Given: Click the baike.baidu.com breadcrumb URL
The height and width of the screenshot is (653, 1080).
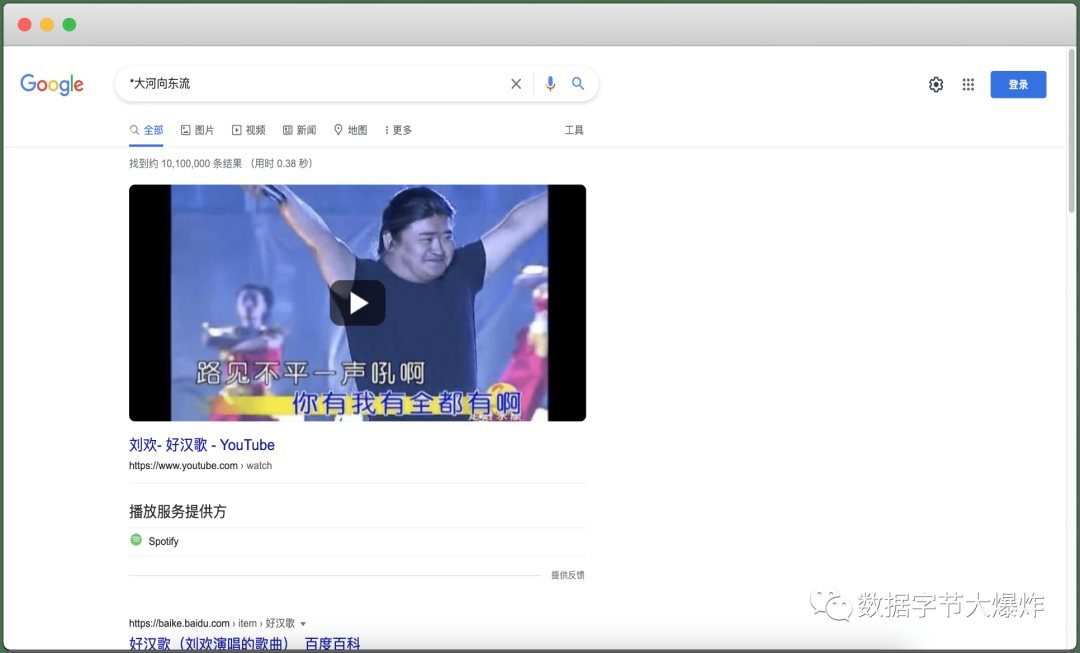Looking at the screenshot, I should pyautogui.click(x=211, y=623).
